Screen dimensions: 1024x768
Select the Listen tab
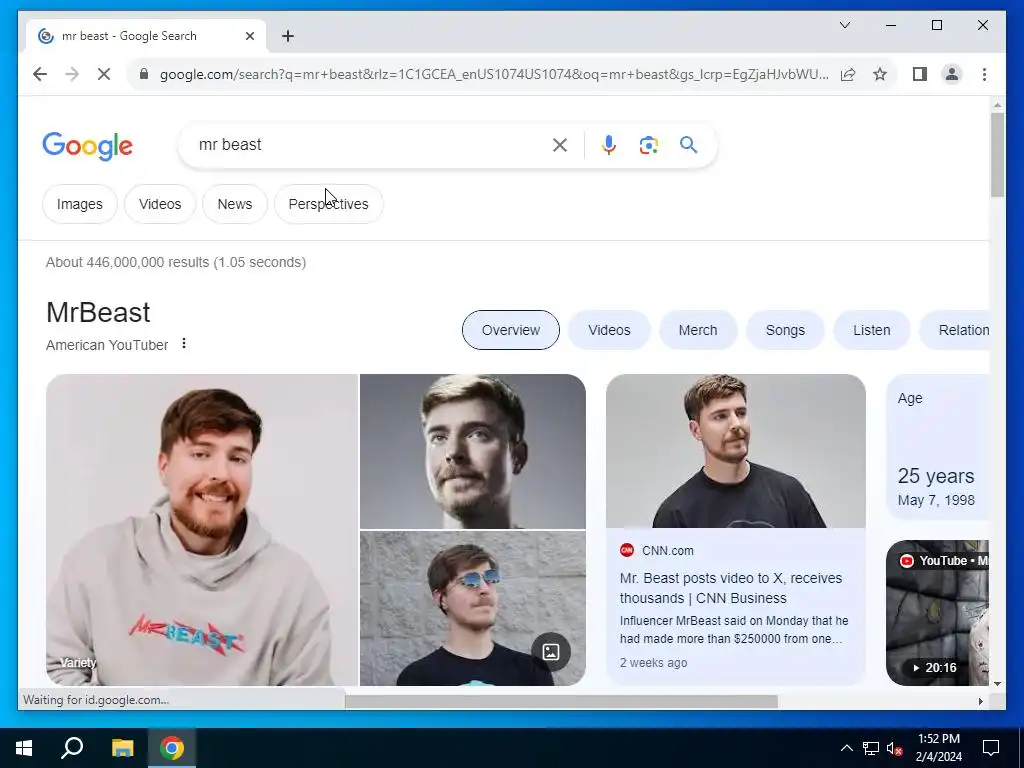[x=872, y=330]
